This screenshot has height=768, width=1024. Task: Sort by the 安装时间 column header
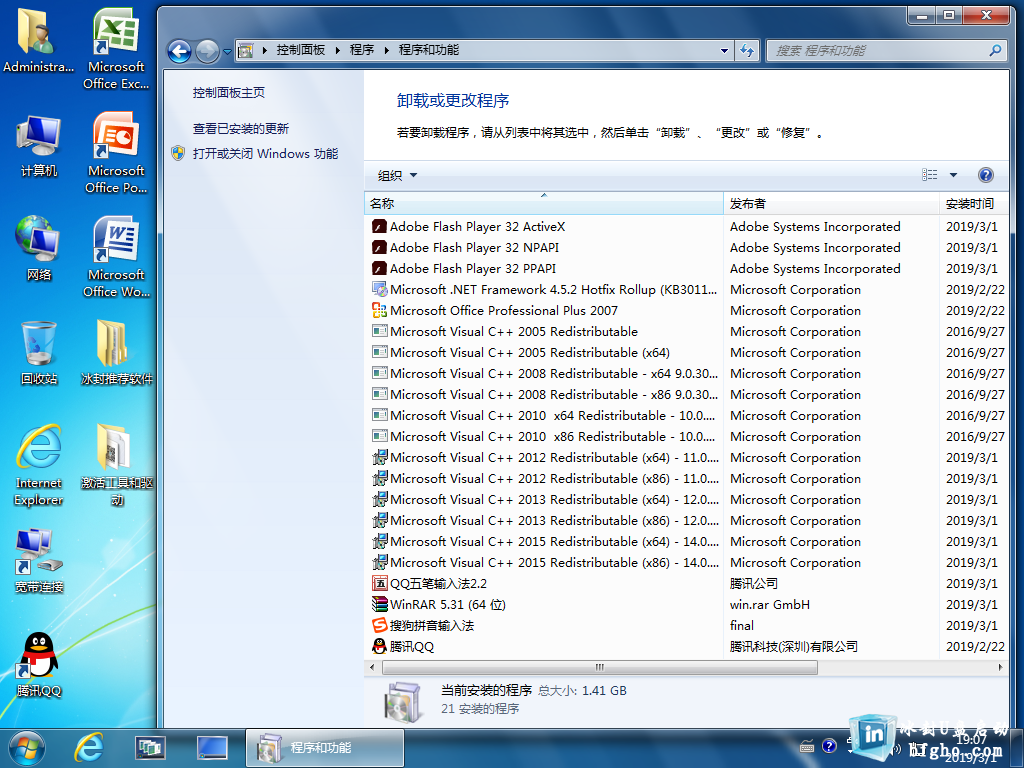974,204
